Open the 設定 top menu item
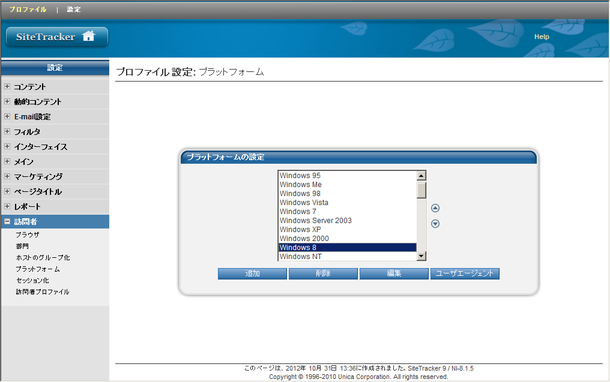The image size is (610, 382). click(74, 9)
